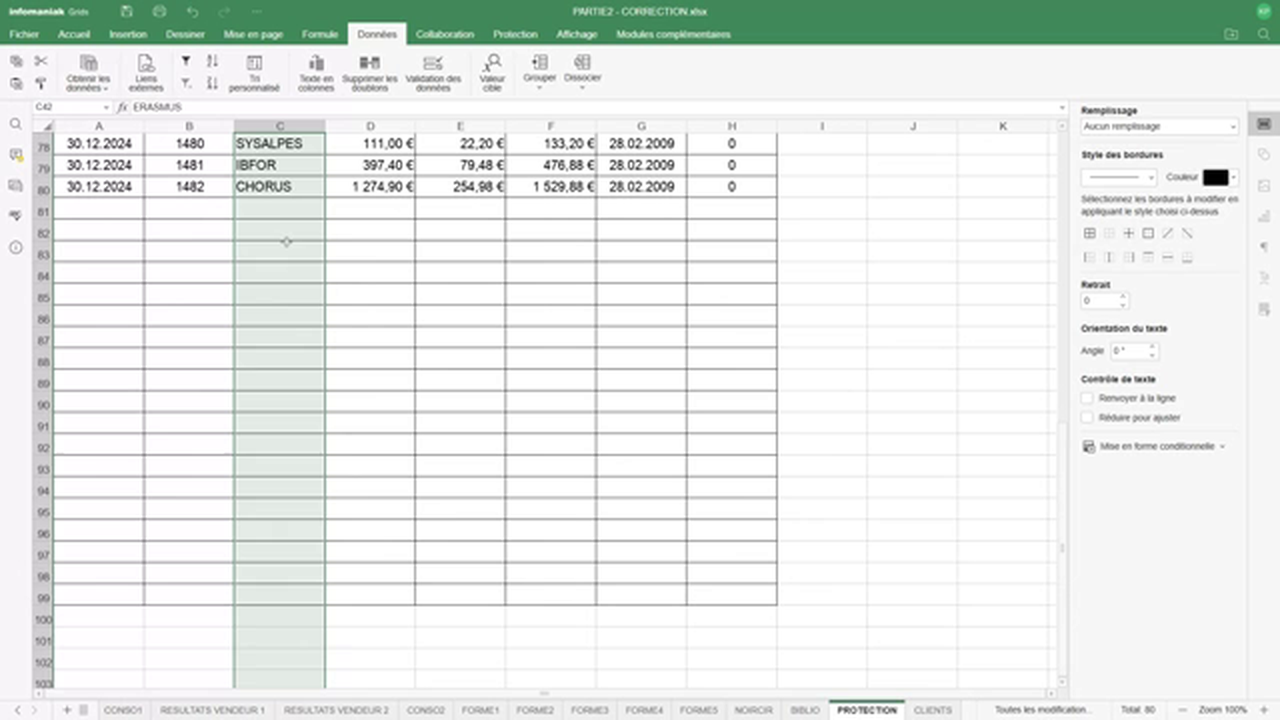The image size is (1280, 720).
Task: Apply outside borders icon
Action: point(1148,233)
